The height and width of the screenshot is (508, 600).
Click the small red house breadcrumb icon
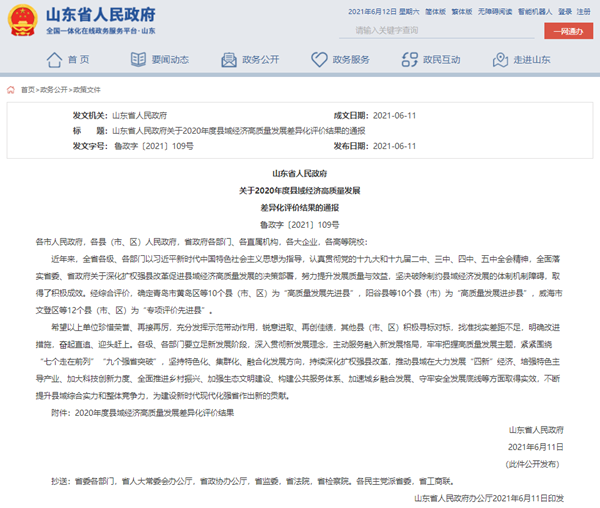[x=11, y=90]
